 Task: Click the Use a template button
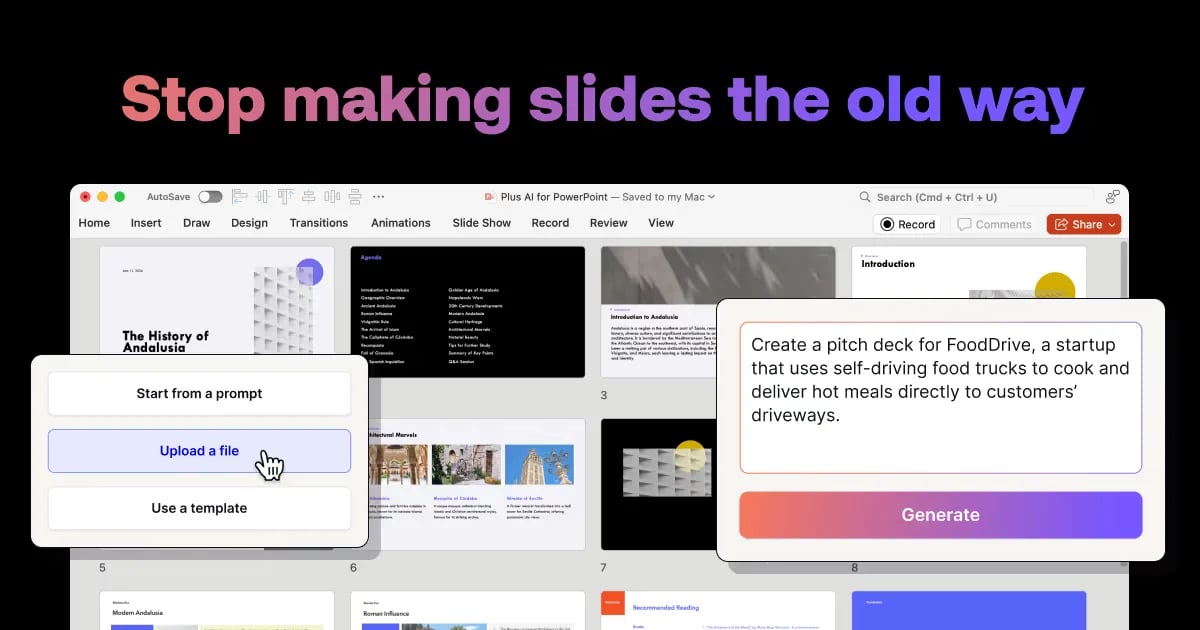199,508
